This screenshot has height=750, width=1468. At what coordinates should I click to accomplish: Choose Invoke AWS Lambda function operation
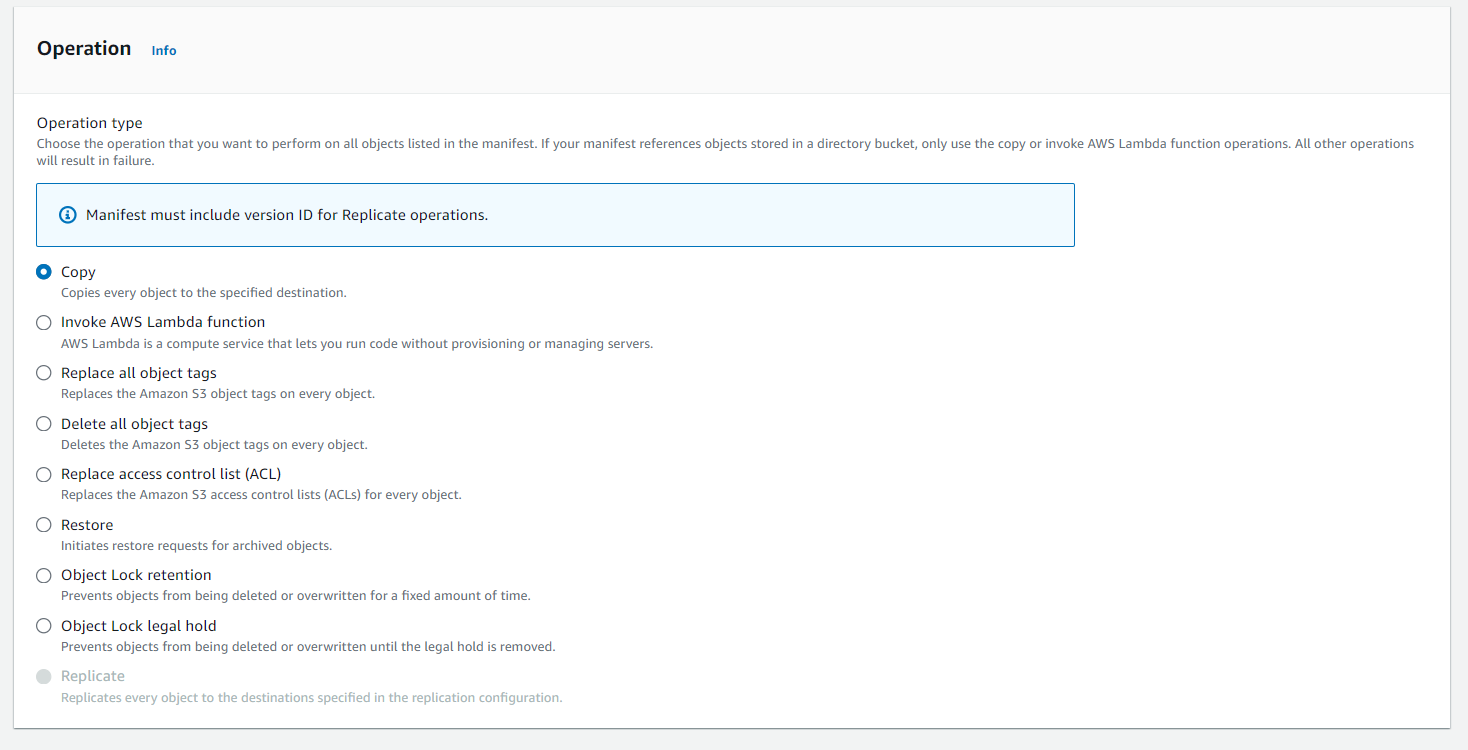tap(44, 322)
